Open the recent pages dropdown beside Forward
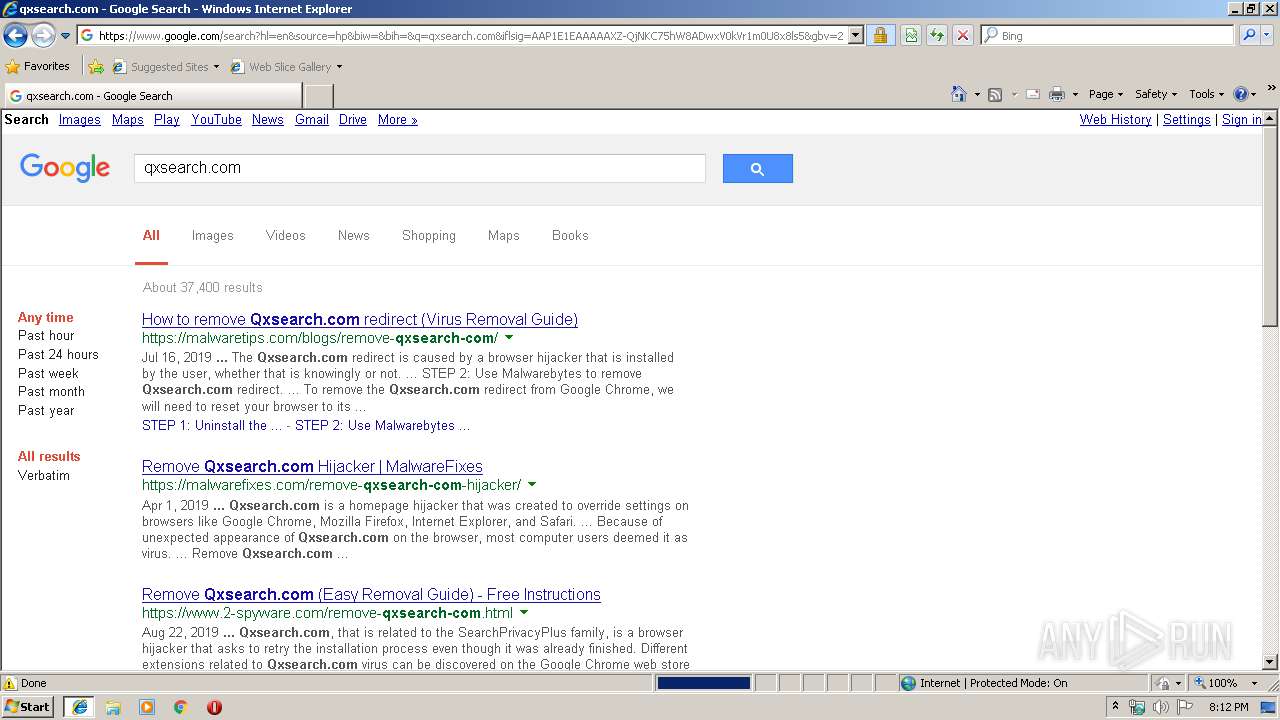1280x720 pixels. pos(65,36)
